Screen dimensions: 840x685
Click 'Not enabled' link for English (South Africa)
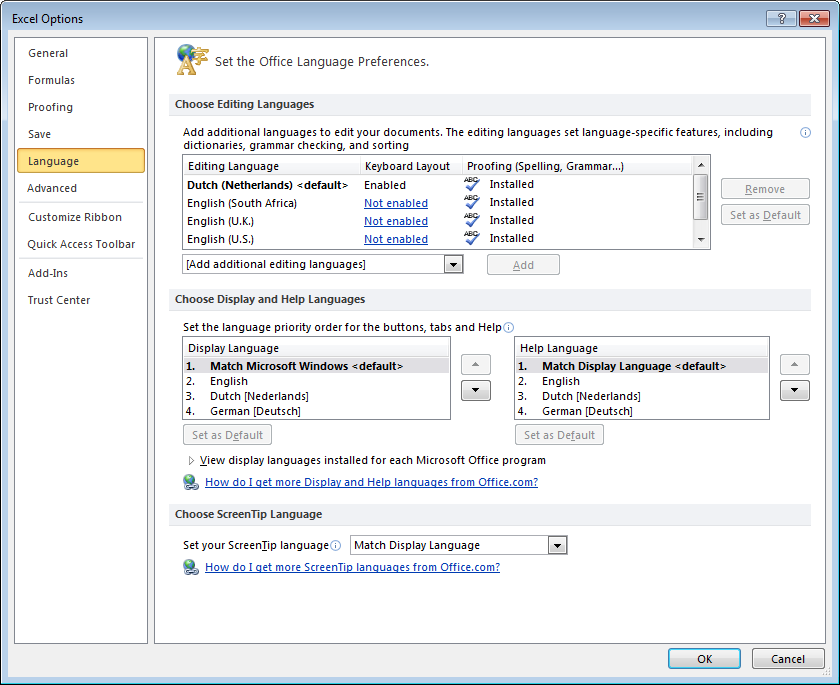coord(396,203)
